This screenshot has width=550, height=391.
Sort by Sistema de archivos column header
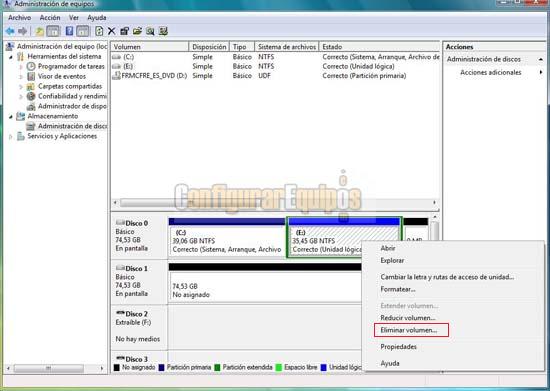click(287, 47)
